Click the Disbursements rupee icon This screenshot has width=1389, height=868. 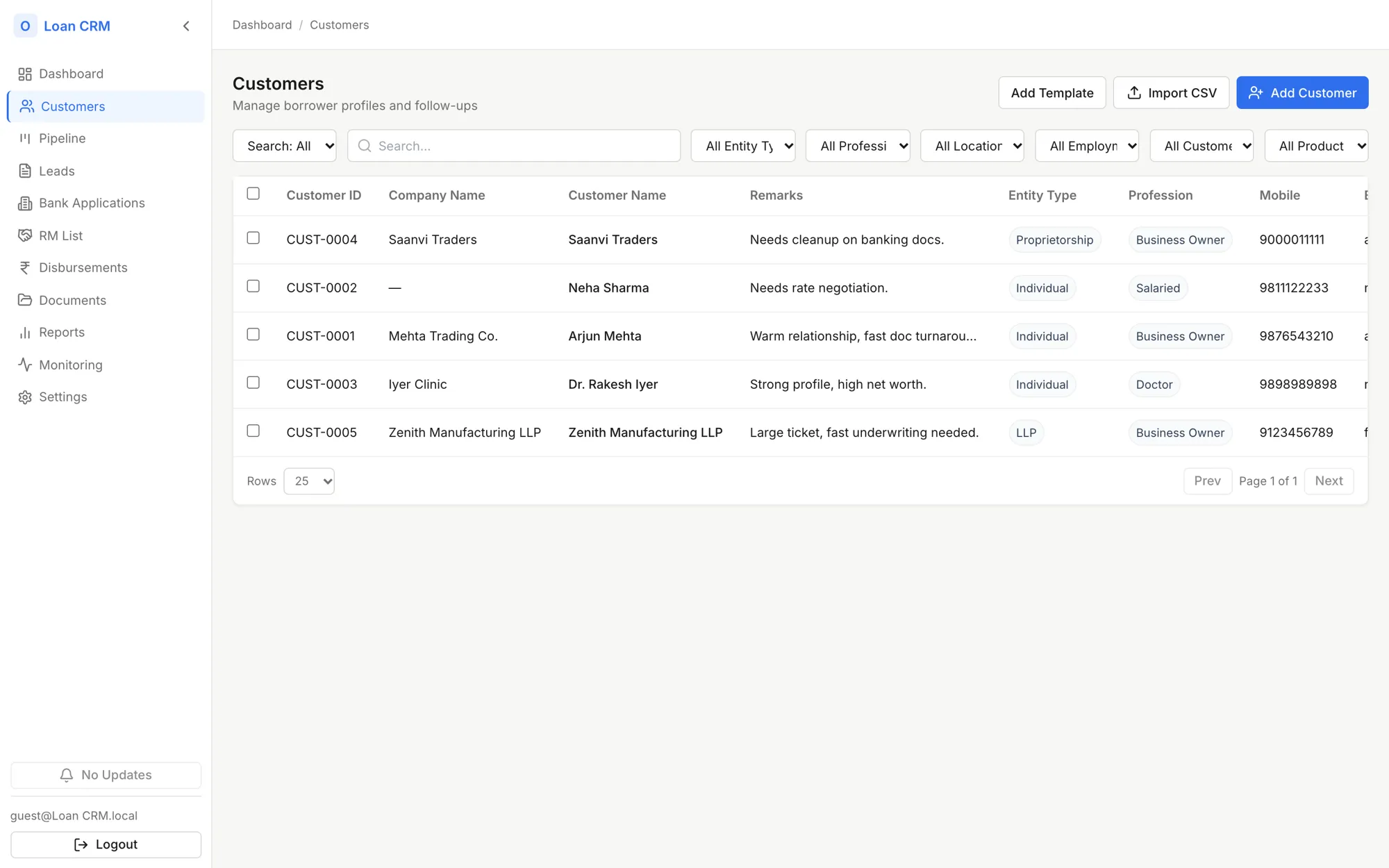(x=25, y=267)
